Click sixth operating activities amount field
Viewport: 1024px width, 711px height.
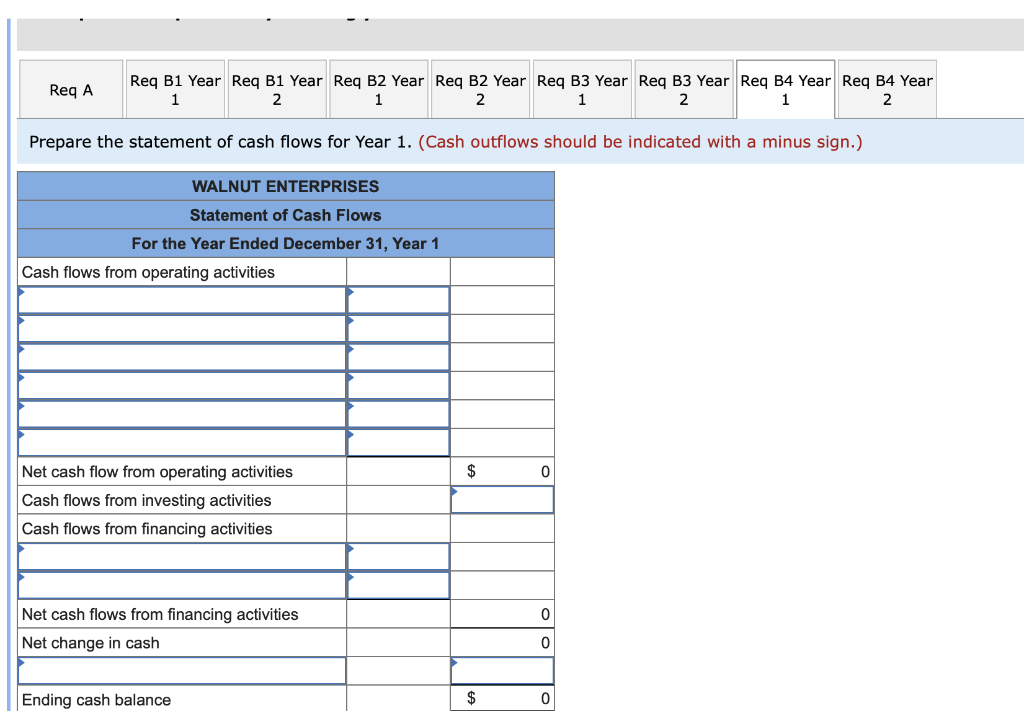(x=398, y=443)
